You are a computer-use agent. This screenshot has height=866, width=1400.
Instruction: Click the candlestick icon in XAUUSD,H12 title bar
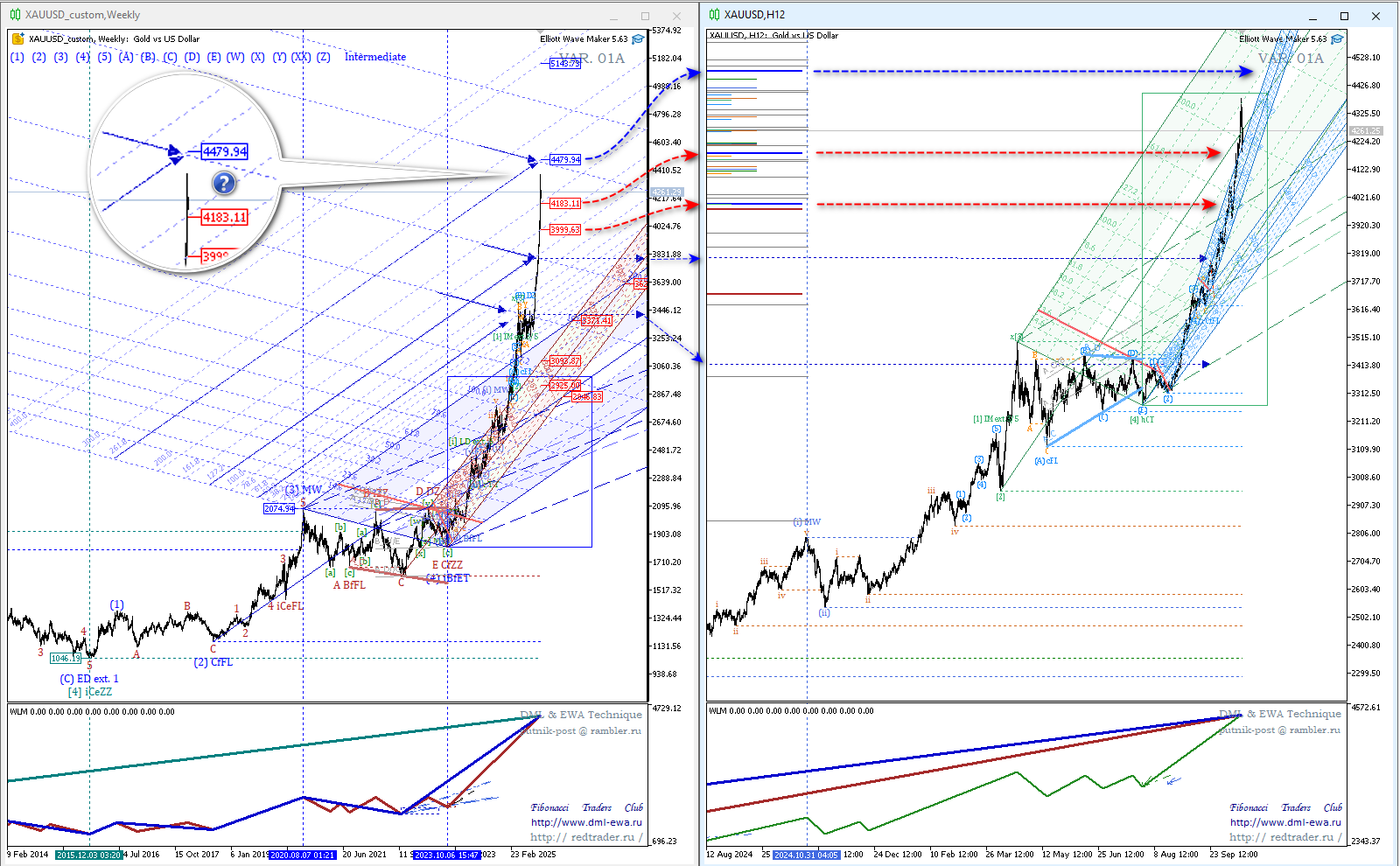click(714, 15)
